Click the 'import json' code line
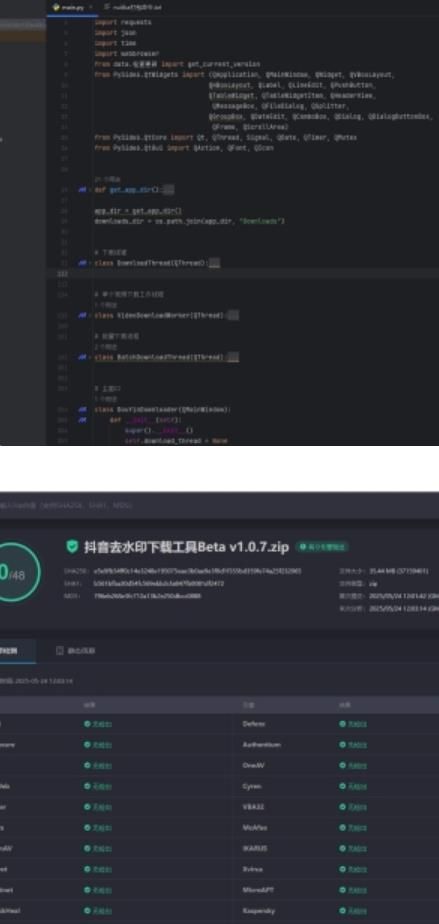This screenshot has width=439, height=924. click(x=115, y=33)
